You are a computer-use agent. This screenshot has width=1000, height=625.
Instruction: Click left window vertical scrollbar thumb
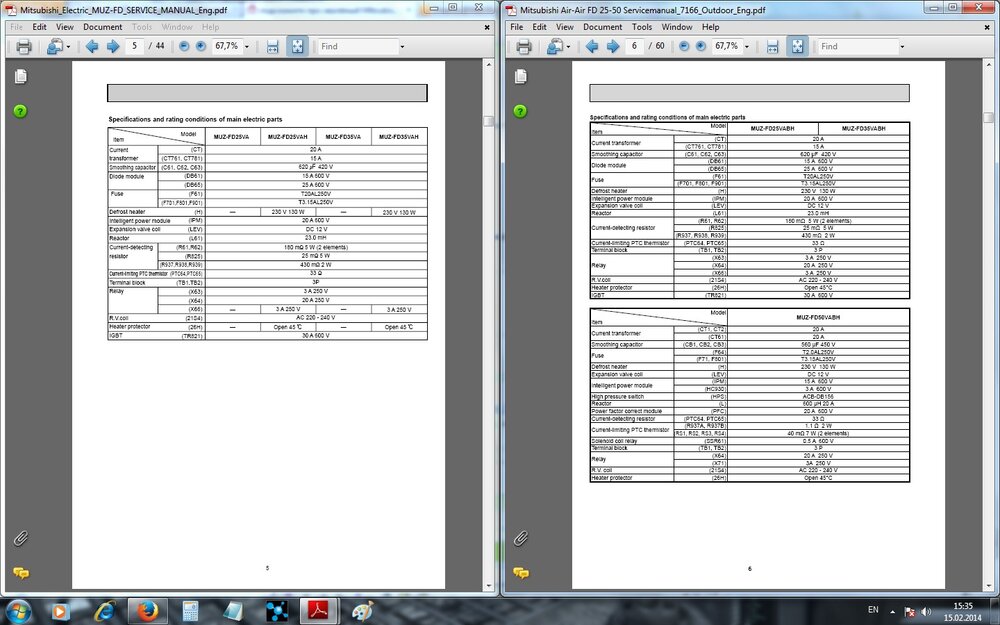[x=489, y=121]
